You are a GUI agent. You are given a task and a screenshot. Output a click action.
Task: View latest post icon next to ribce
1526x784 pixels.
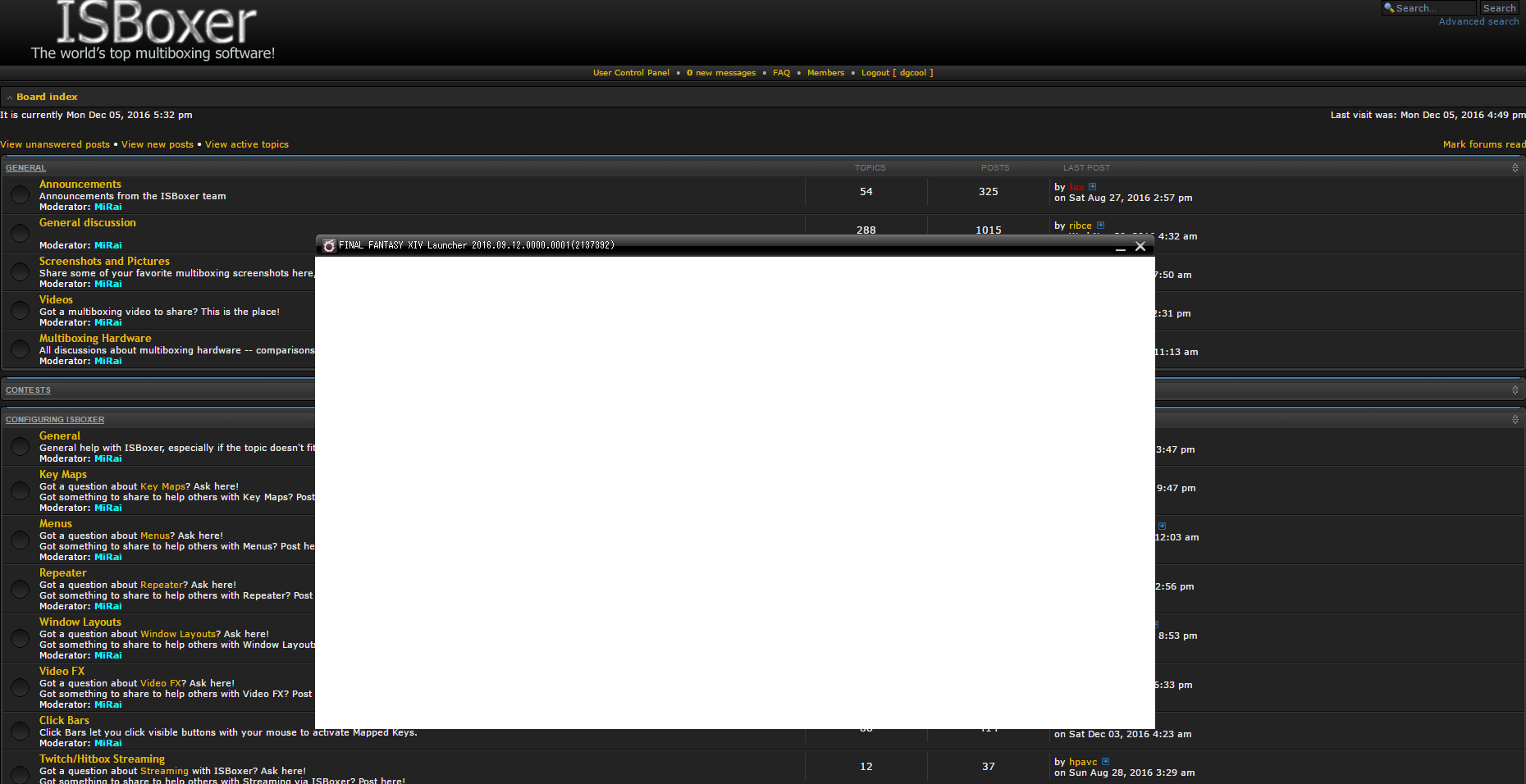click(x=1100, y=226)
